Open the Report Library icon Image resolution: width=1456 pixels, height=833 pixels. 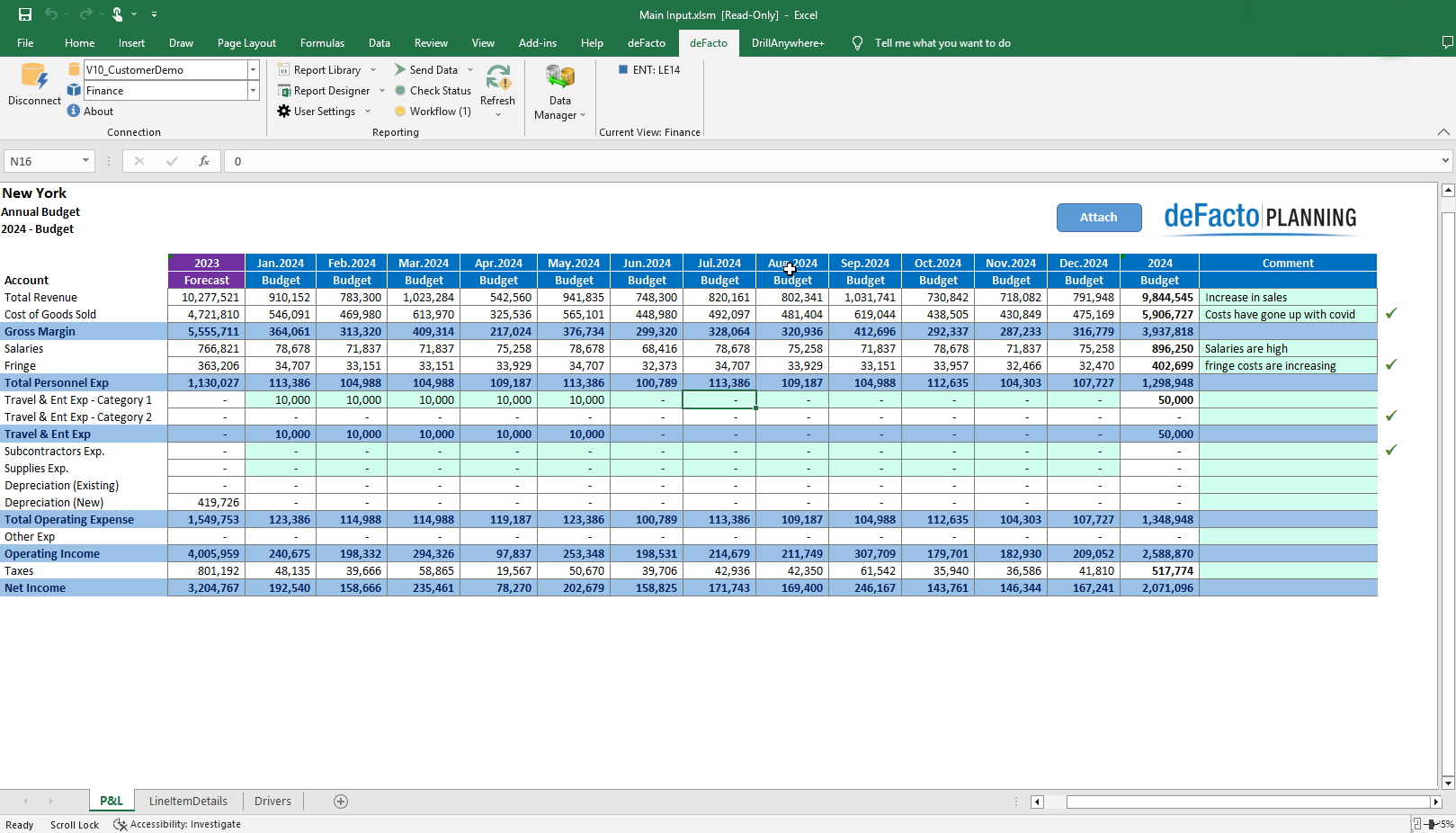[284, 70]
